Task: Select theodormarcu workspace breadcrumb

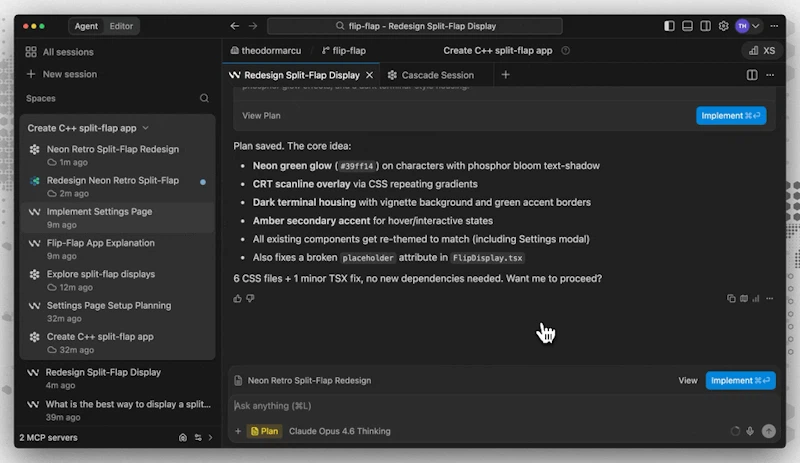Action: [265, 51]
